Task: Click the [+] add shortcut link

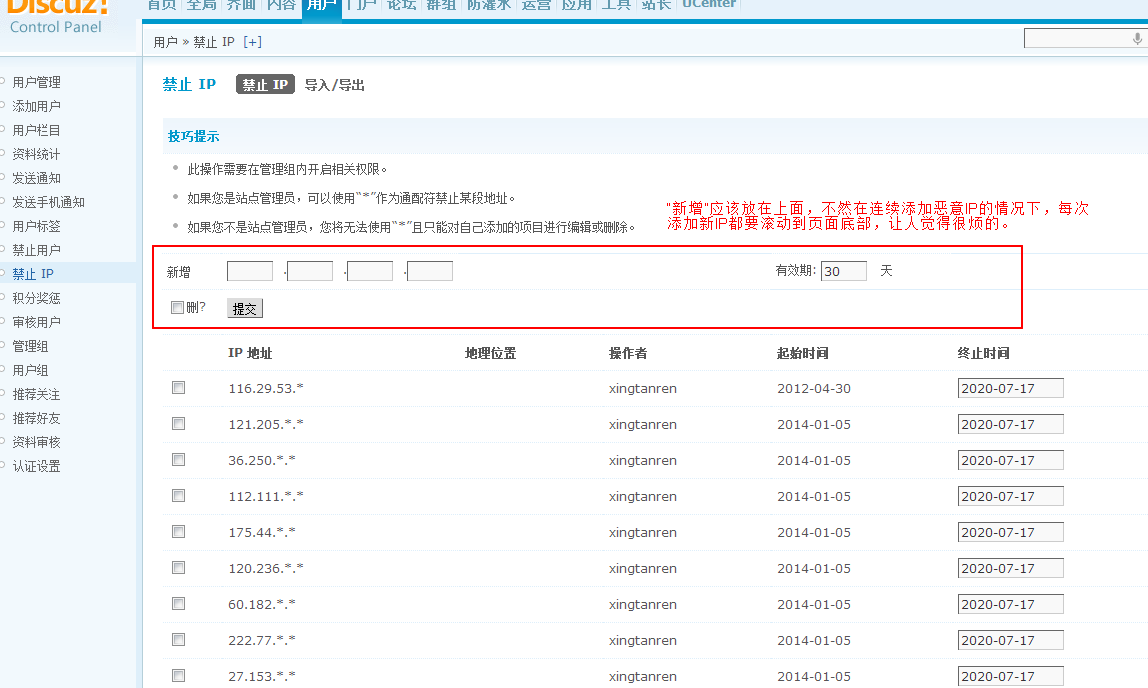Action: coord(252,42)
